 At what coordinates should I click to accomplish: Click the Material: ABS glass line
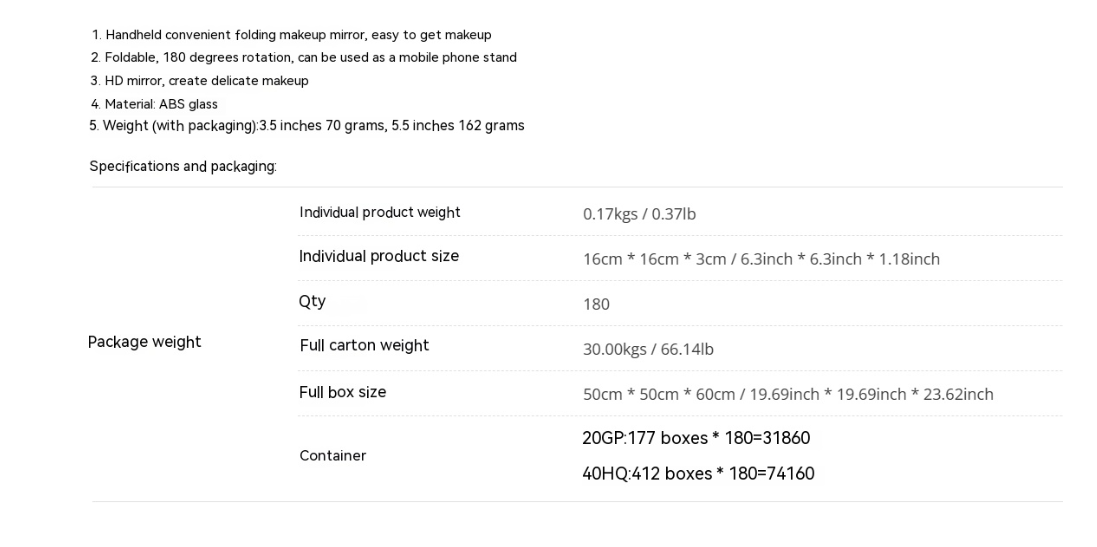click(154, 104)
